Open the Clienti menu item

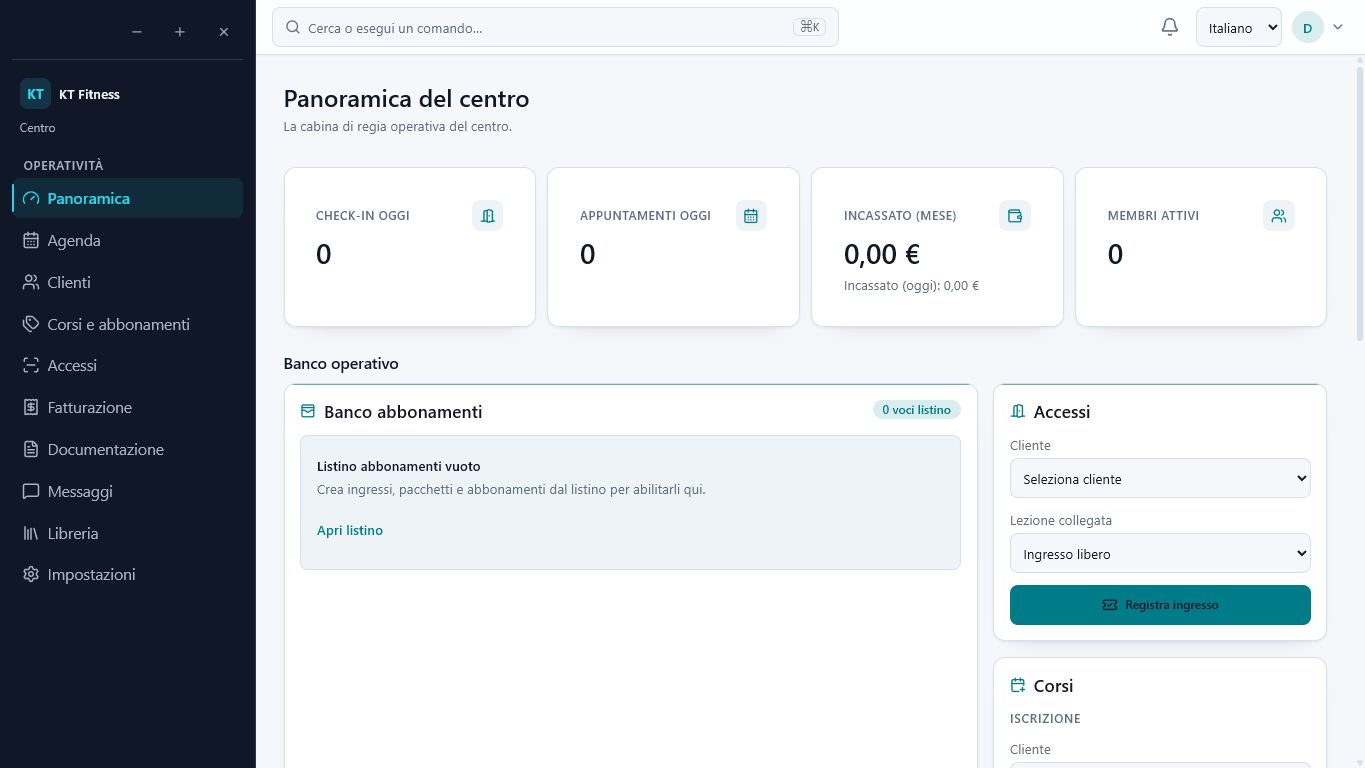point(128,282)
